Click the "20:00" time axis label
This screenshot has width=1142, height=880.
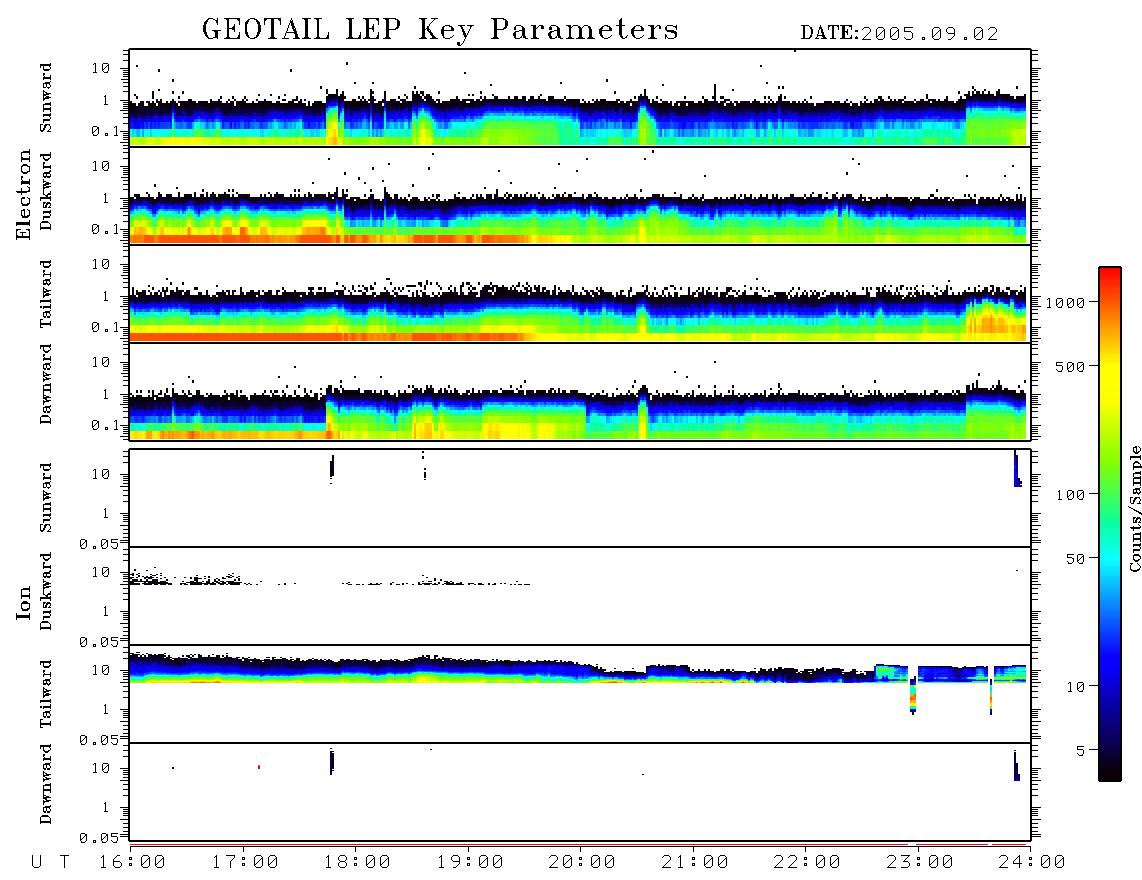582,862
